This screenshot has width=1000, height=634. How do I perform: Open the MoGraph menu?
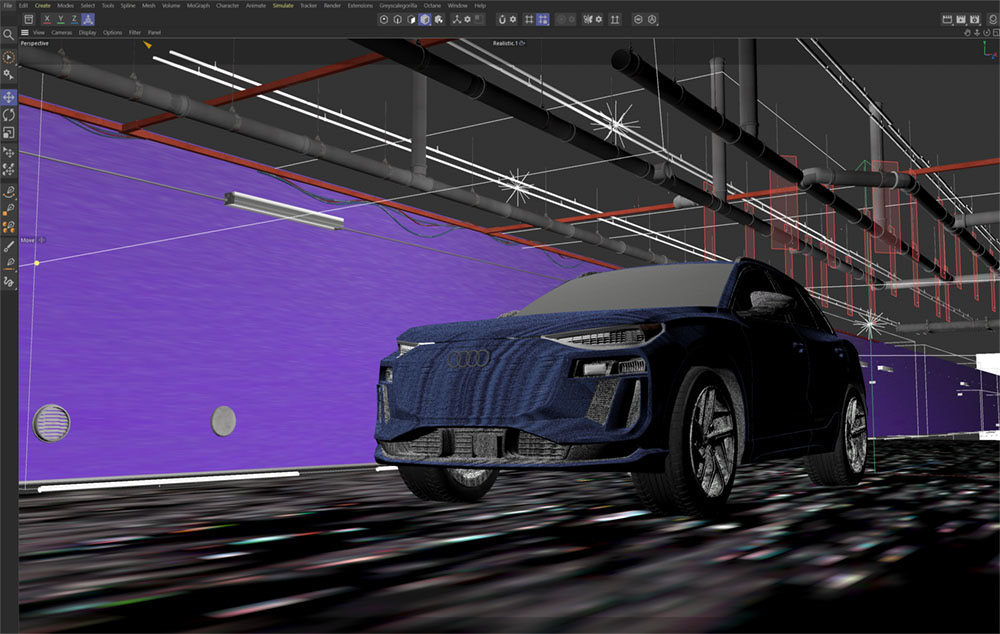tap(198, 5)
